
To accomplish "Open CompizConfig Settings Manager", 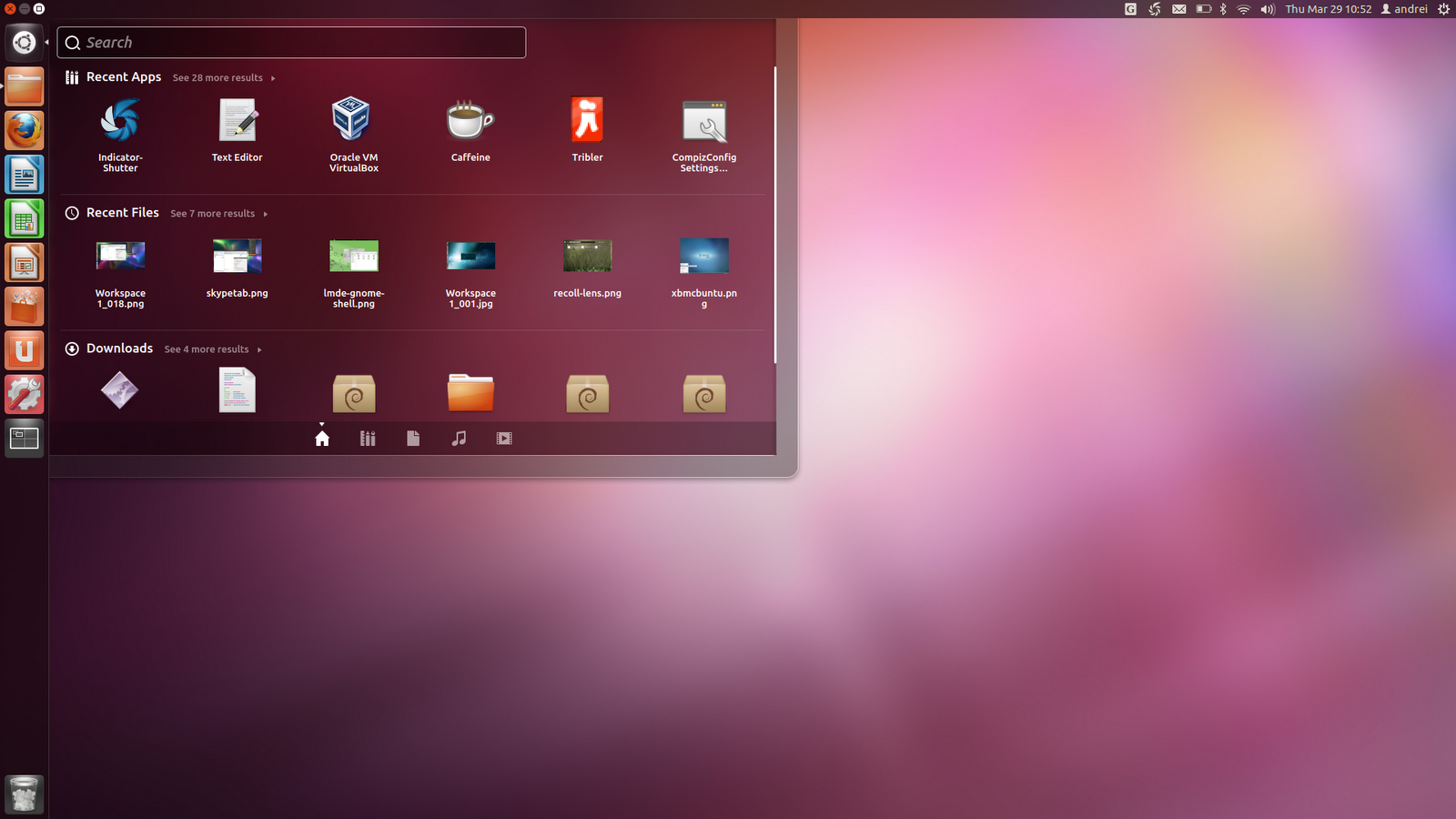I will 704,123.
